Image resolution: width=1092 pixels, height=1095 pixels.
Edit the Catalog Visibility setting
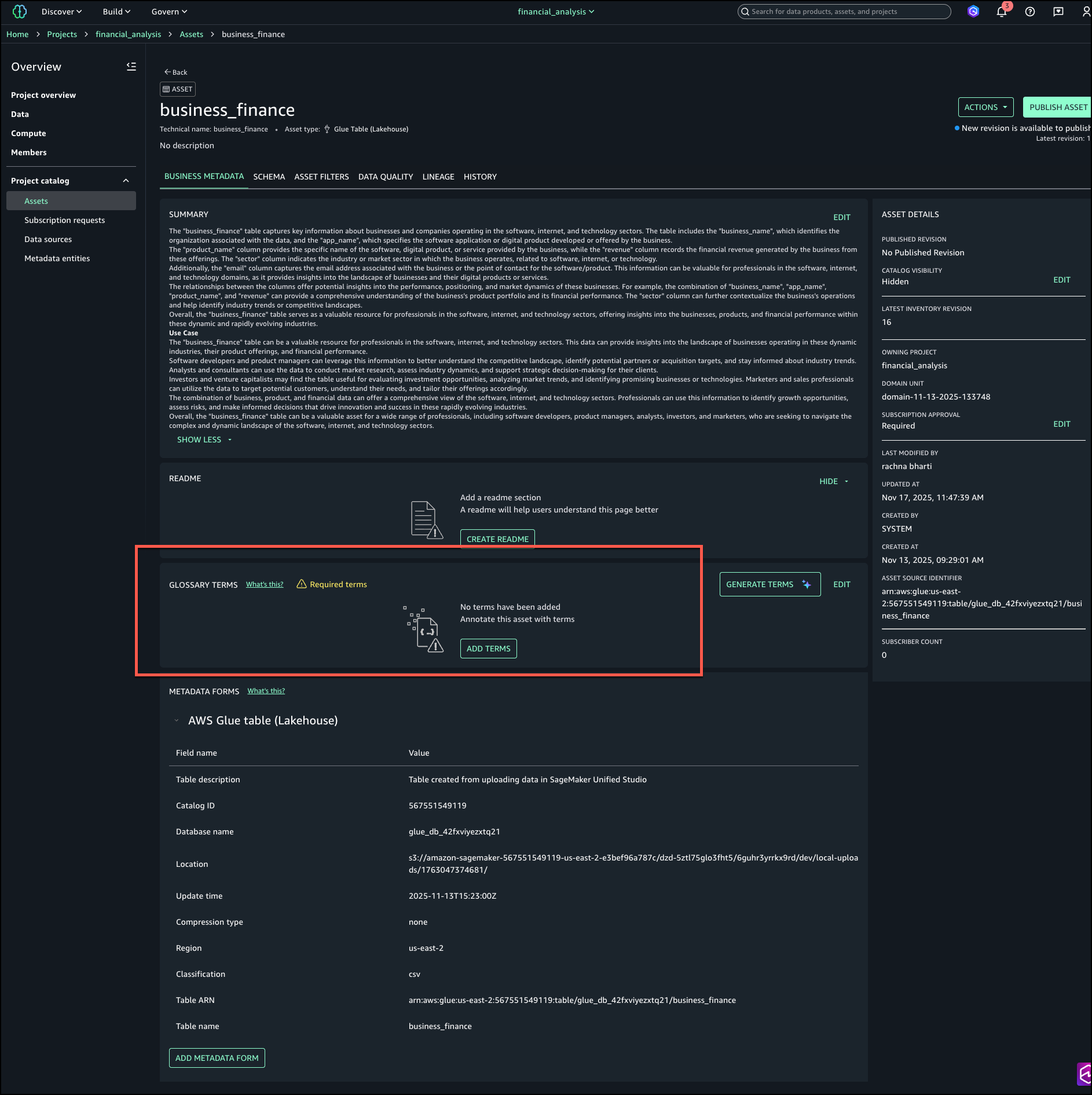click(x=1062, y=280)
